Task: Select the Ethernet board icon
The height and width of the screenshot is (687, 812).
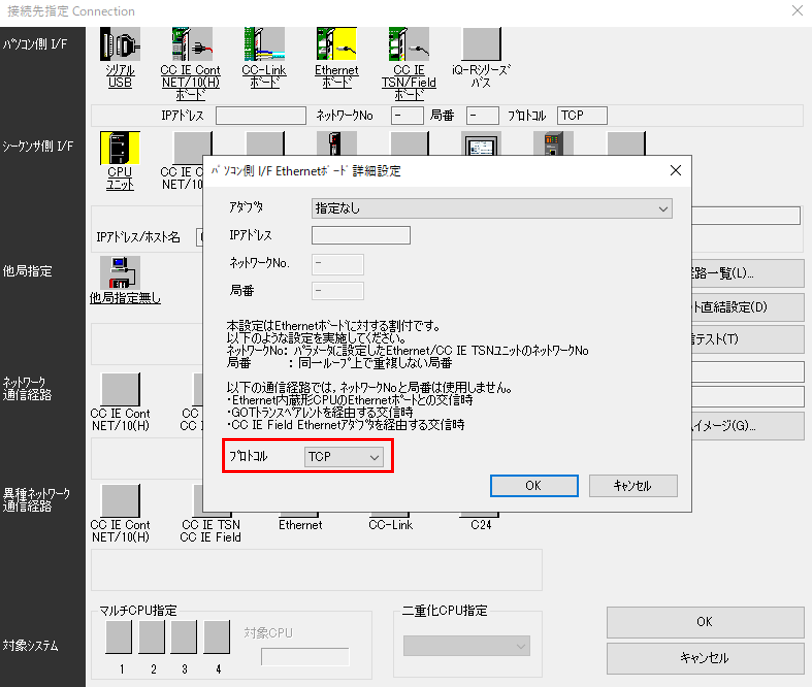Action: tap(336, 45)
